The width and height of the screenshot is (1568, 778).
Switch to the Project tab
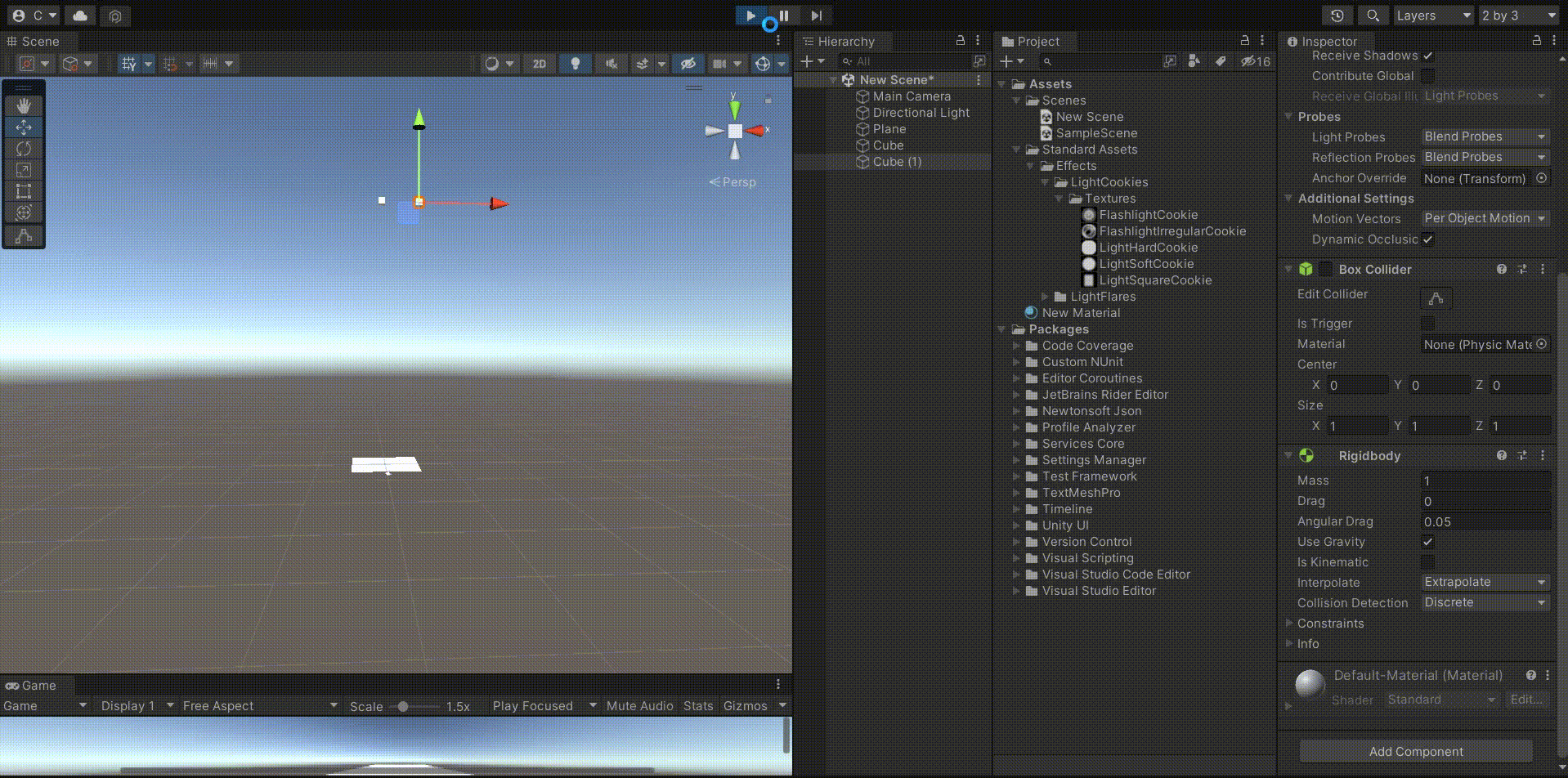(1035, 41)
